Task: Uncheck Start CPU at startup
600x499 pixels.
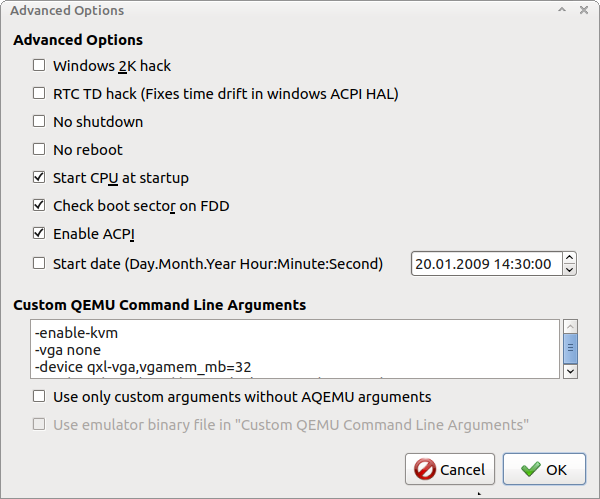Action: click(39, 177)
